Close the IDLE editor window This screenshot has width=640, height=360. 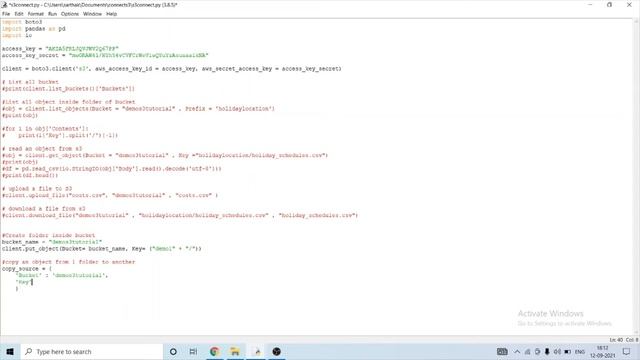(x=629, y=5)
